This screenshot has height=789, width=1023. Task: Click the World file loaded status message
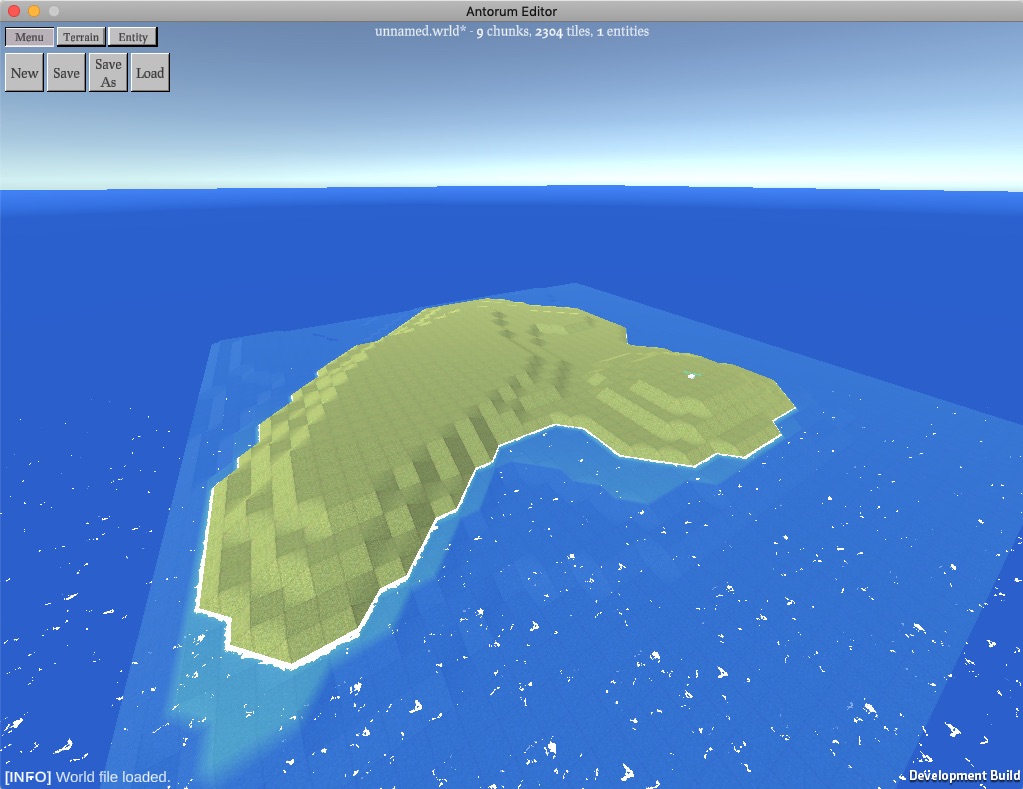pos(87,777)
